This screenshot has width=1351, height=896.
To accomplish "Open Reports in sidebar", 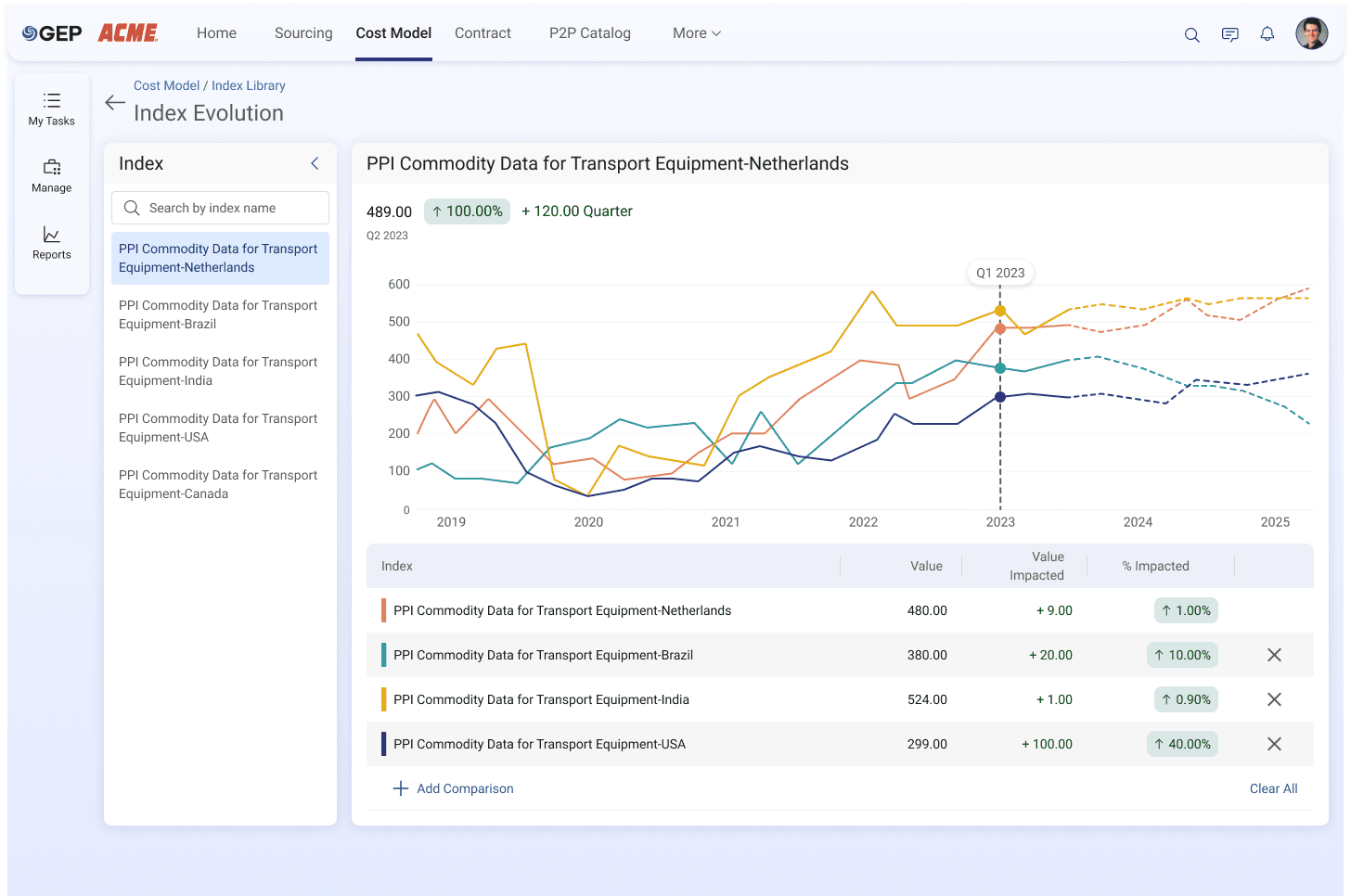I will 52,243.
